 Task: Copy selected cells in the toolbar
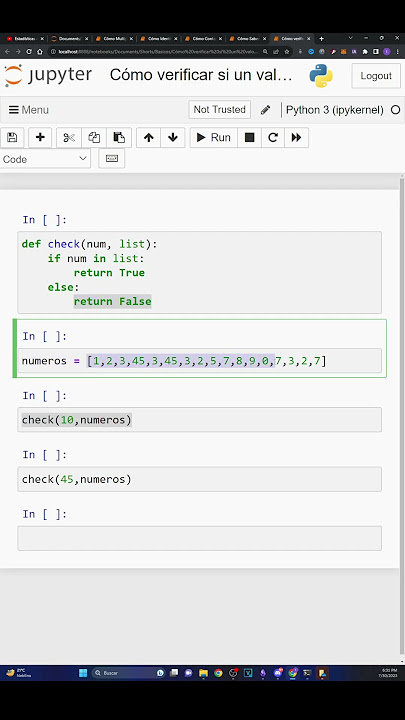(x=94, y=137)
